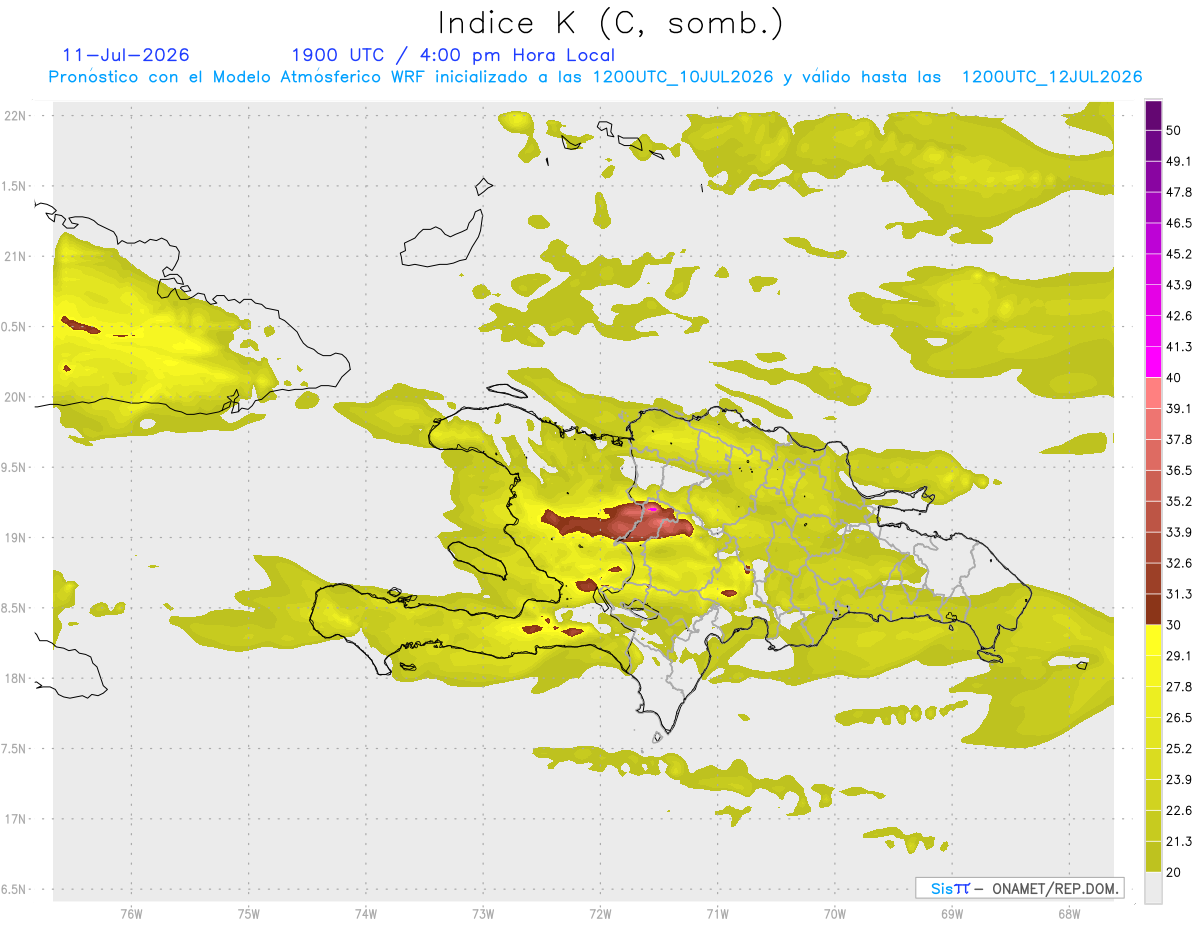Click the legend value "30"
The image size is (1200, 927).
(1175, 625)
